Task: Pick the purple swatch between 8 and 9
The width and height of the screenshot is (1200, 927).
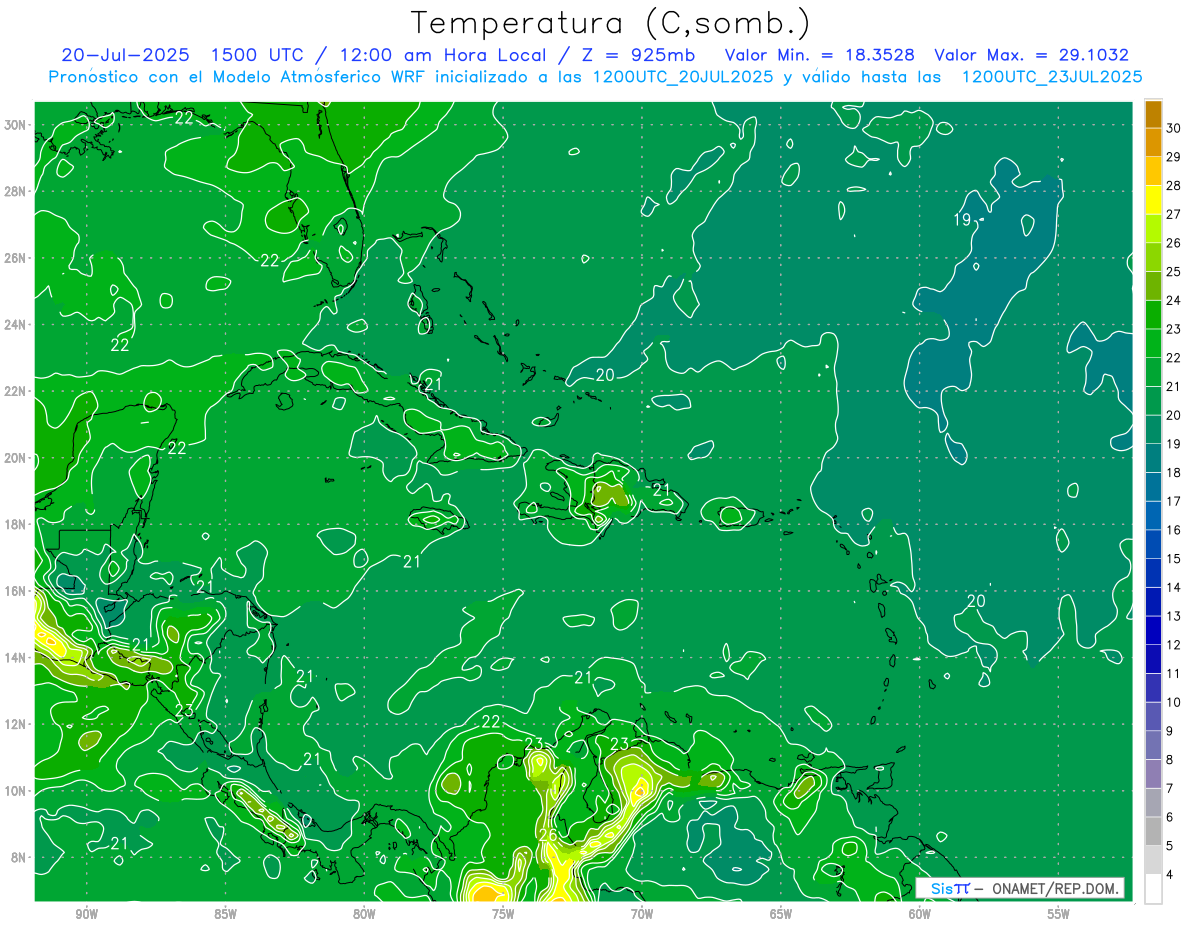Action: click(1153, 745)
